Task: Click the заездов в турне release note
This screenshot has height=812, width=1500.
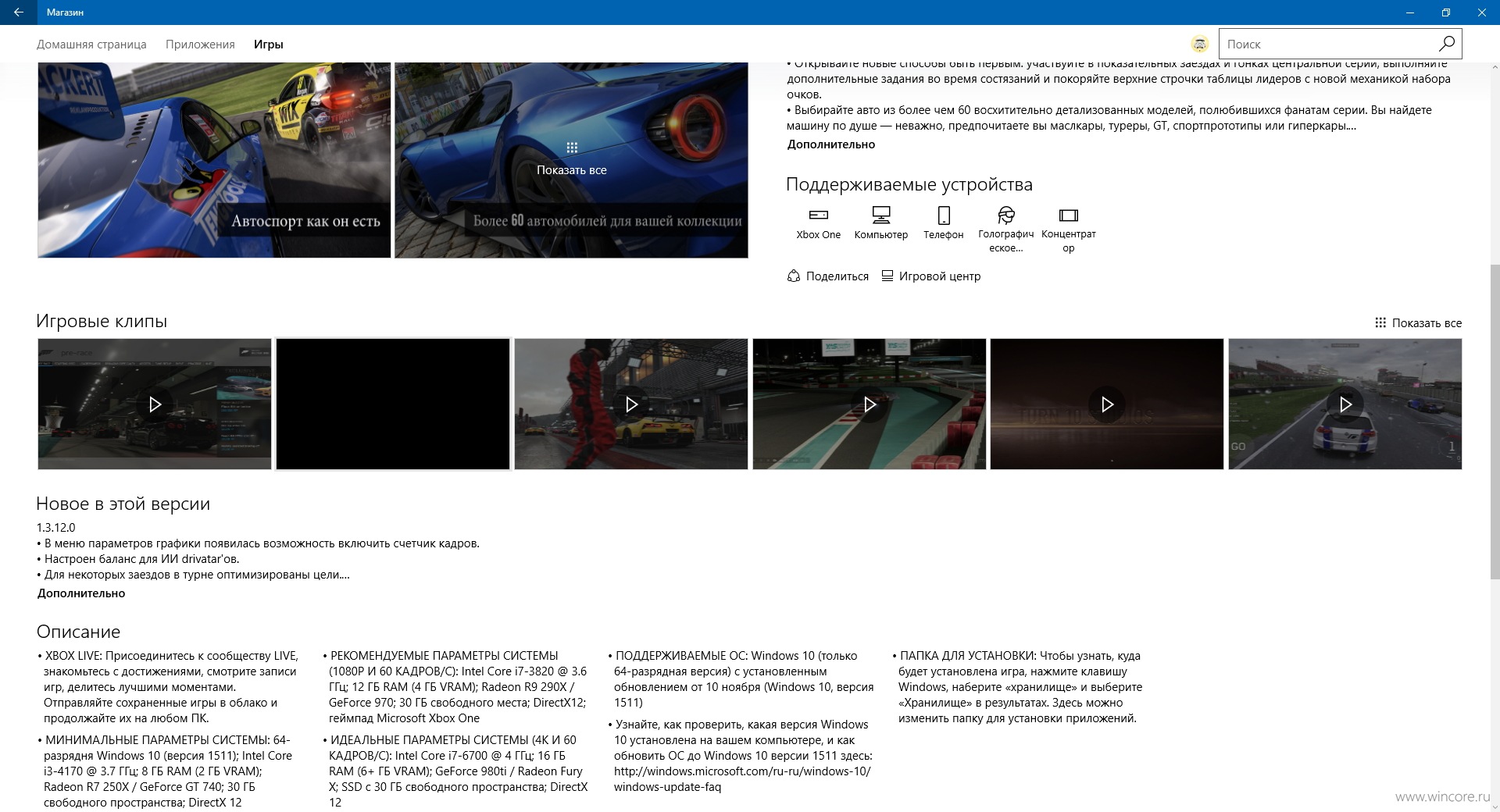Action: click(x=193, y=575)
